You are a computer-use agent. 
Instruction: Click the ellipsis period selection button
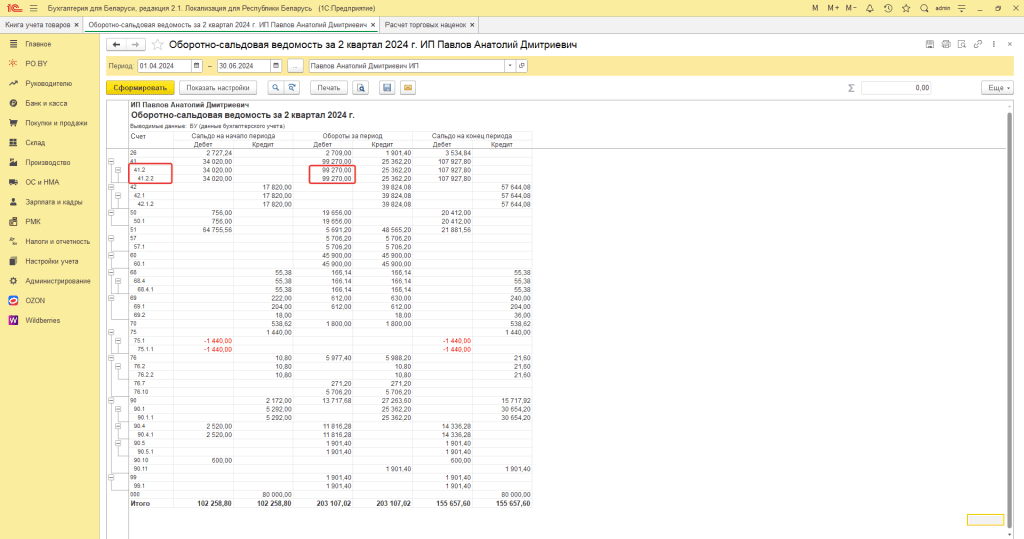[295, 66]
